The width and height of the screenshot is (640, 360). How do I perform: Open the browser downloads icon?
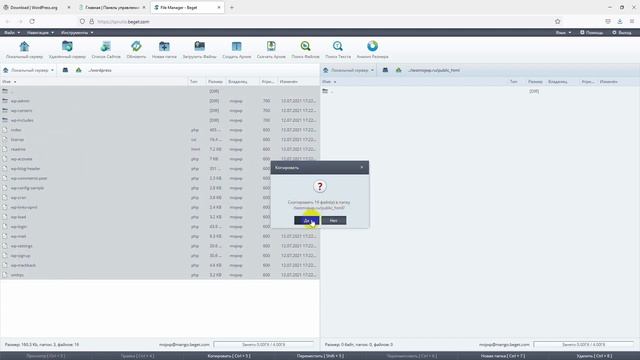pos(620,21)
